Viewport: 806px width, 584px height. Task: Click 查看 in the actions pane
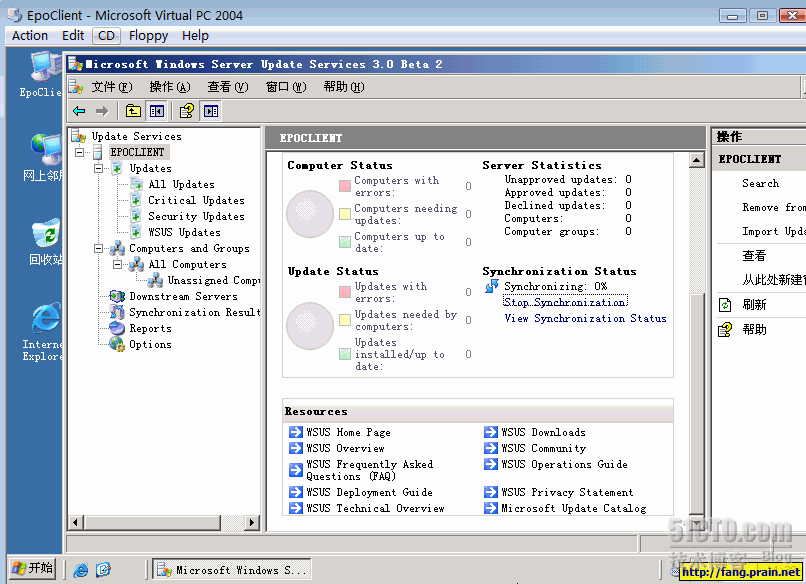(754, 256)
